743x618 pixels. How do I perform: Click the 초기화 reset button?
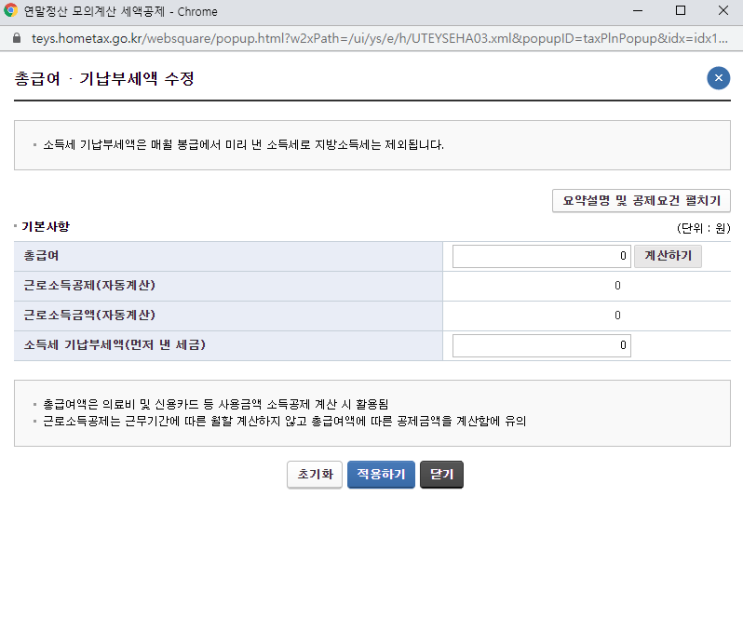point(315,474)
